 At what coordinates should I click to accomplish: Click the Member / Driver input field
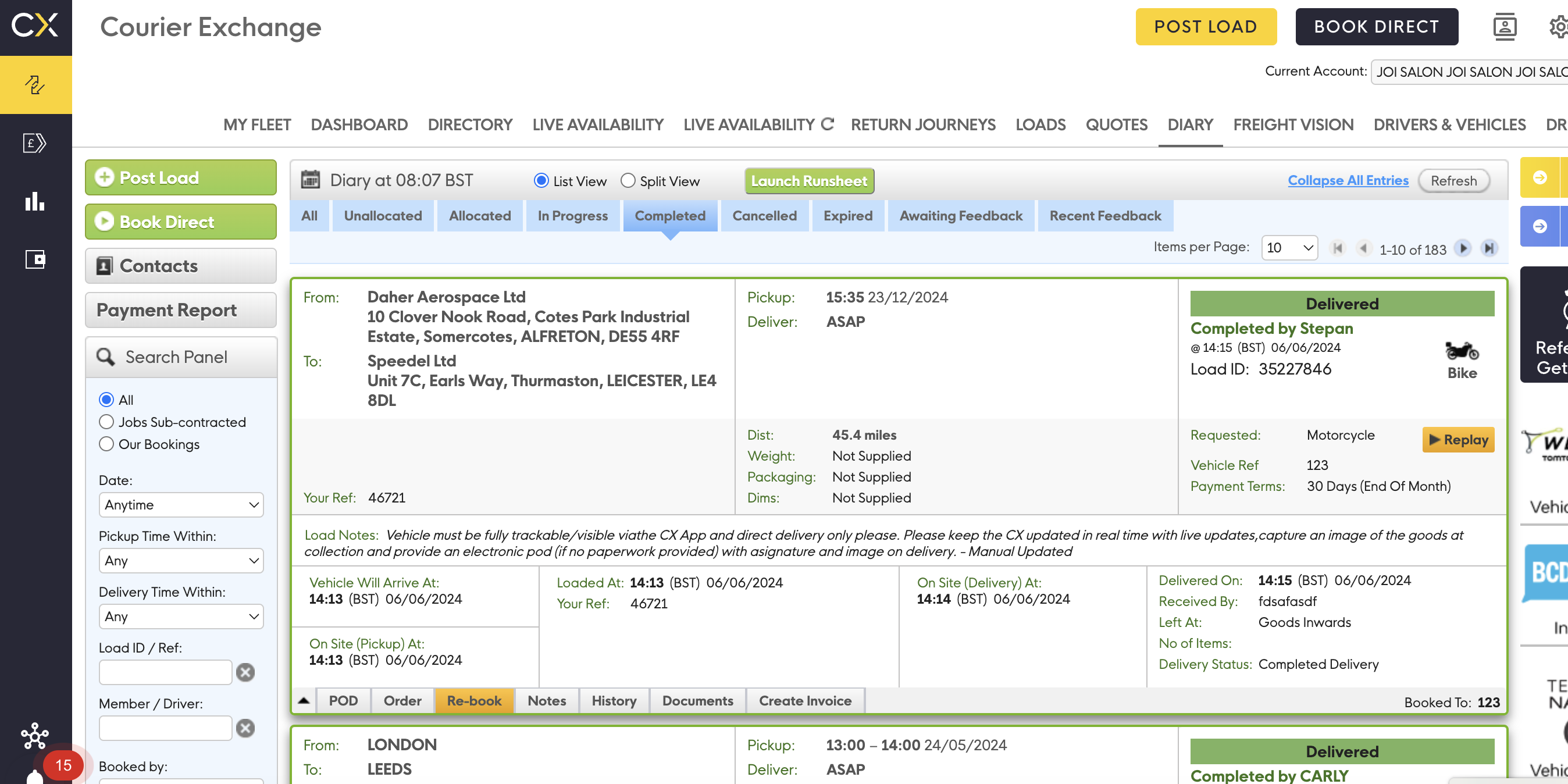[x=166, y=728]
